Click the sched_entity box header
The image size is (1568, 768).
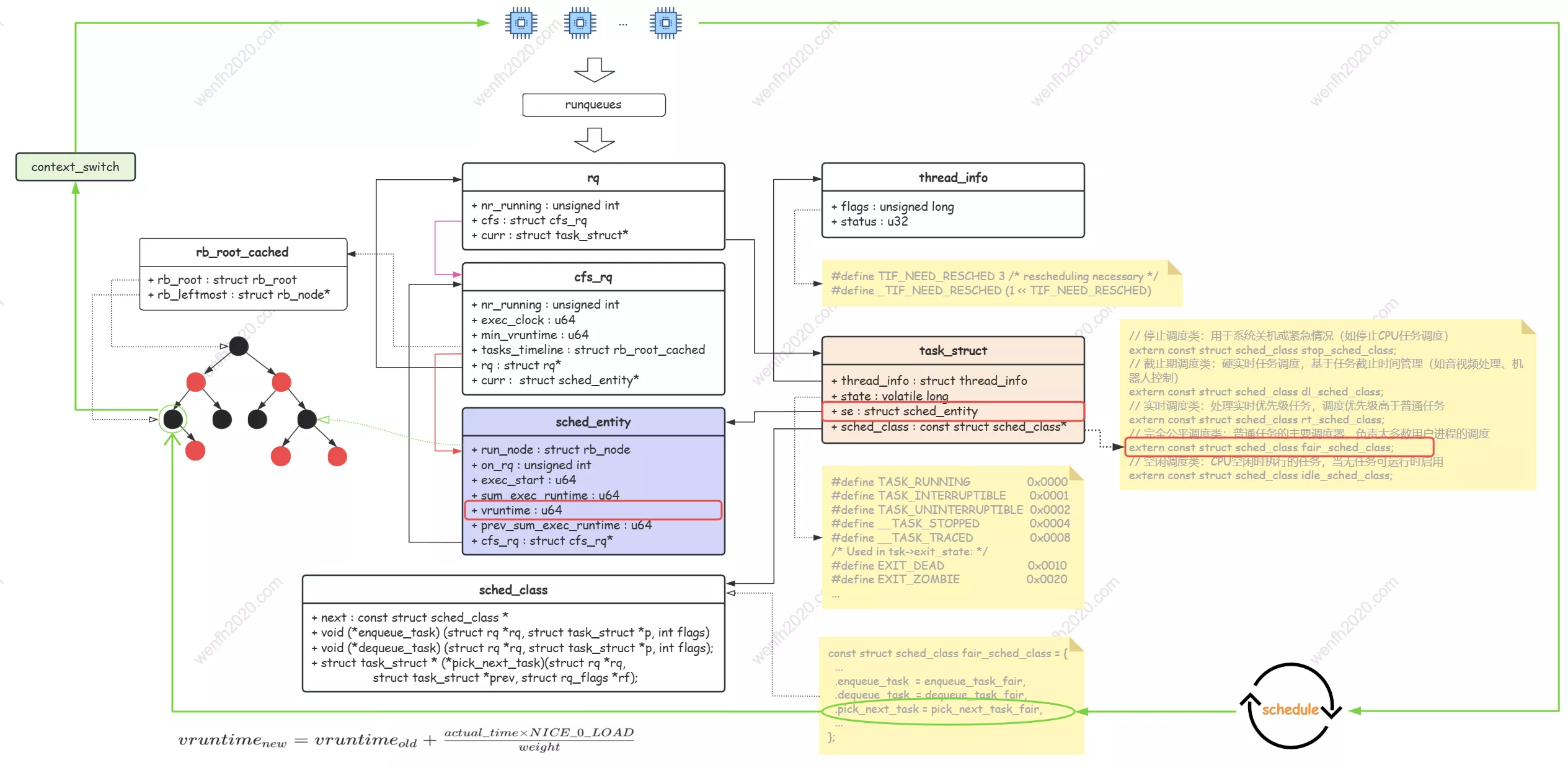point(593,422)
